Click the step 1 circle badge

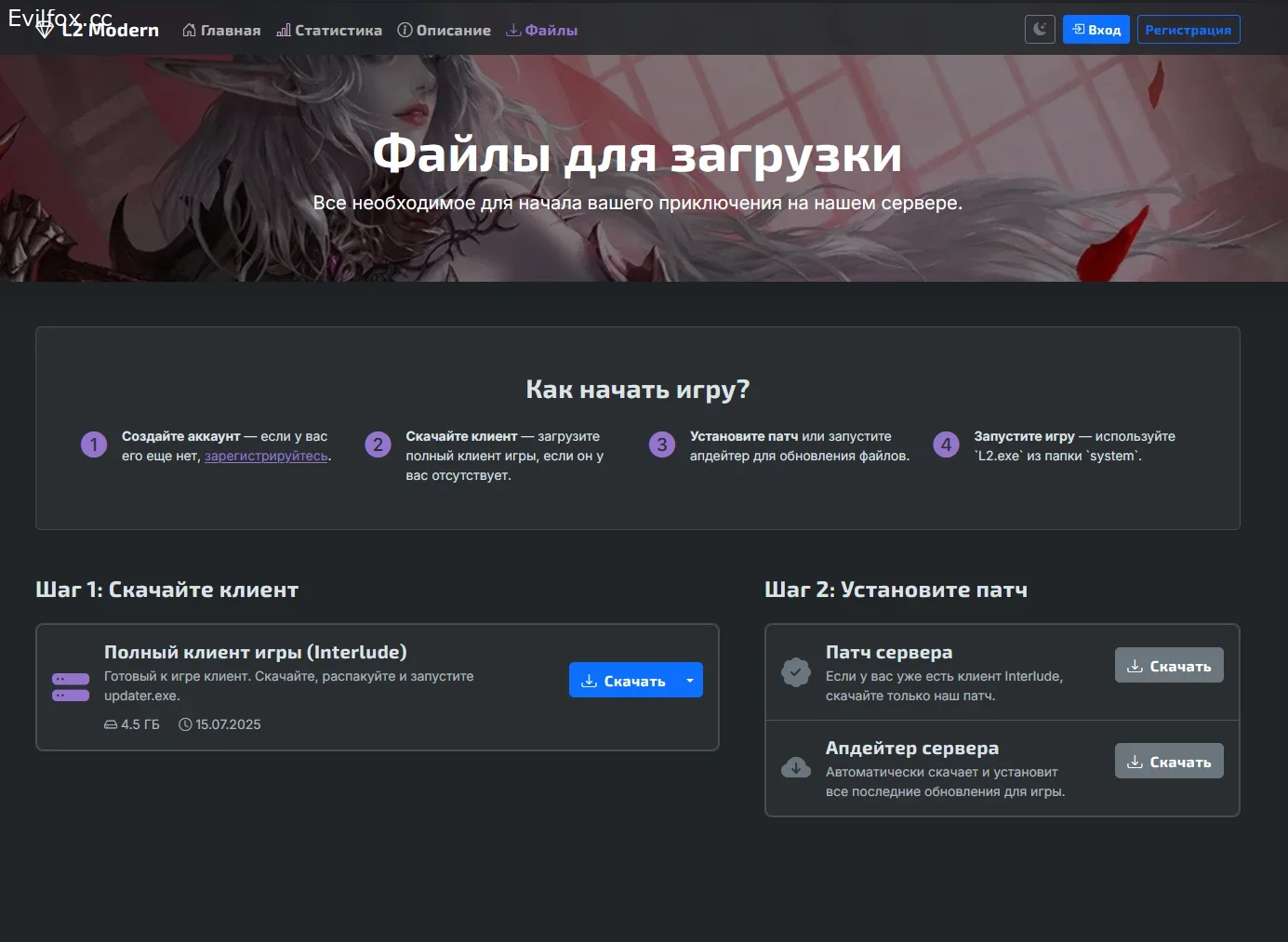[x=94, y=444]
